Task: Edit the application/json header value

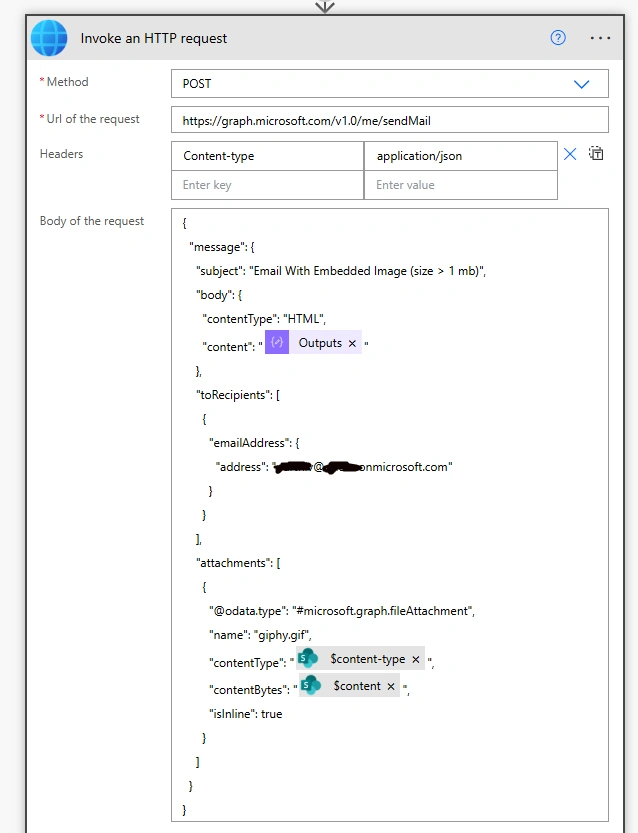Action: point(461,156)
